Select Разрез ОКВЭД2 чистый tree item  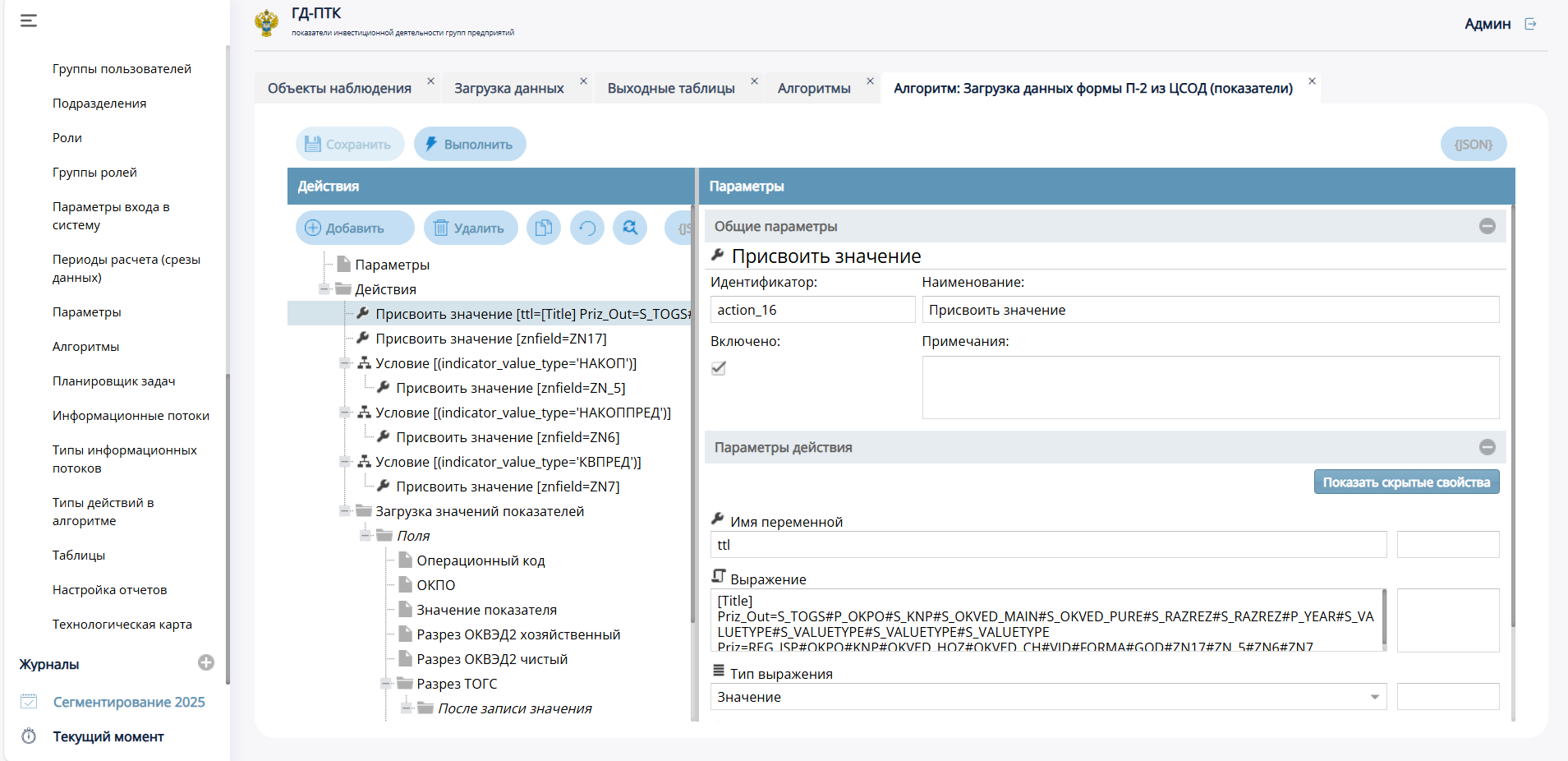[492, 659]
